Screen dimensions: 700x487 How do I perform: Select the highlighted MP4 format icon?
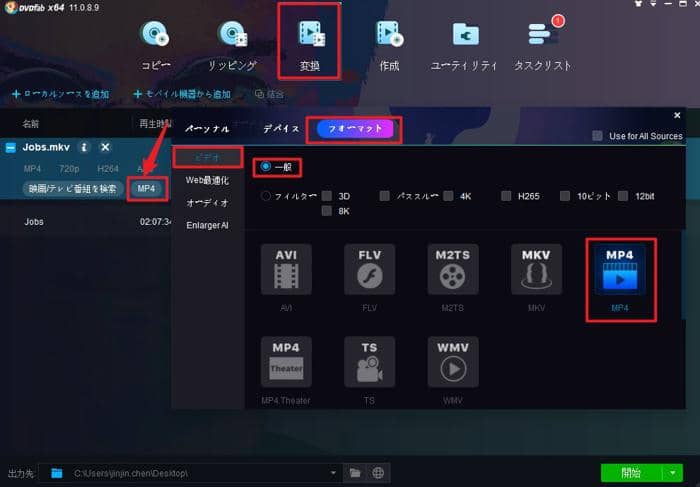pos(620,269)
